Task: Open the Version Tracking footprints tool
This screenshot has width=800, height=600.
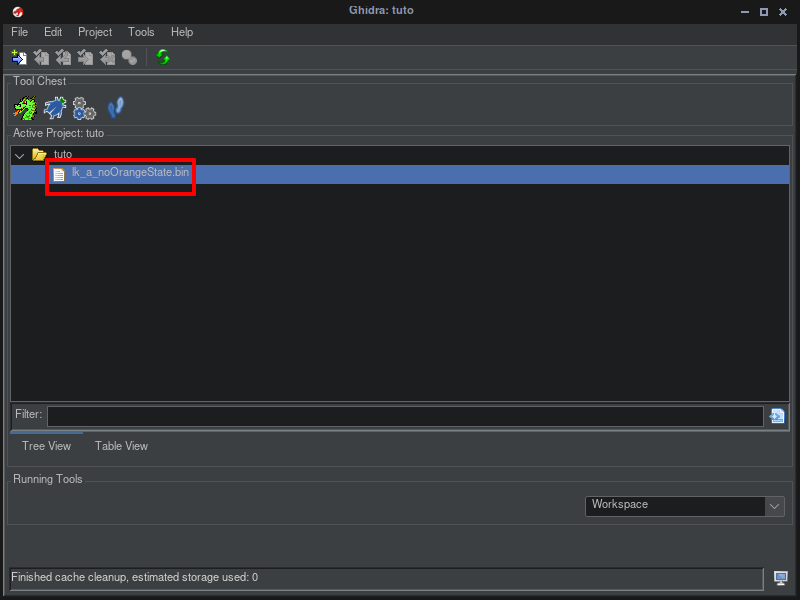Action: click(115, 108)
